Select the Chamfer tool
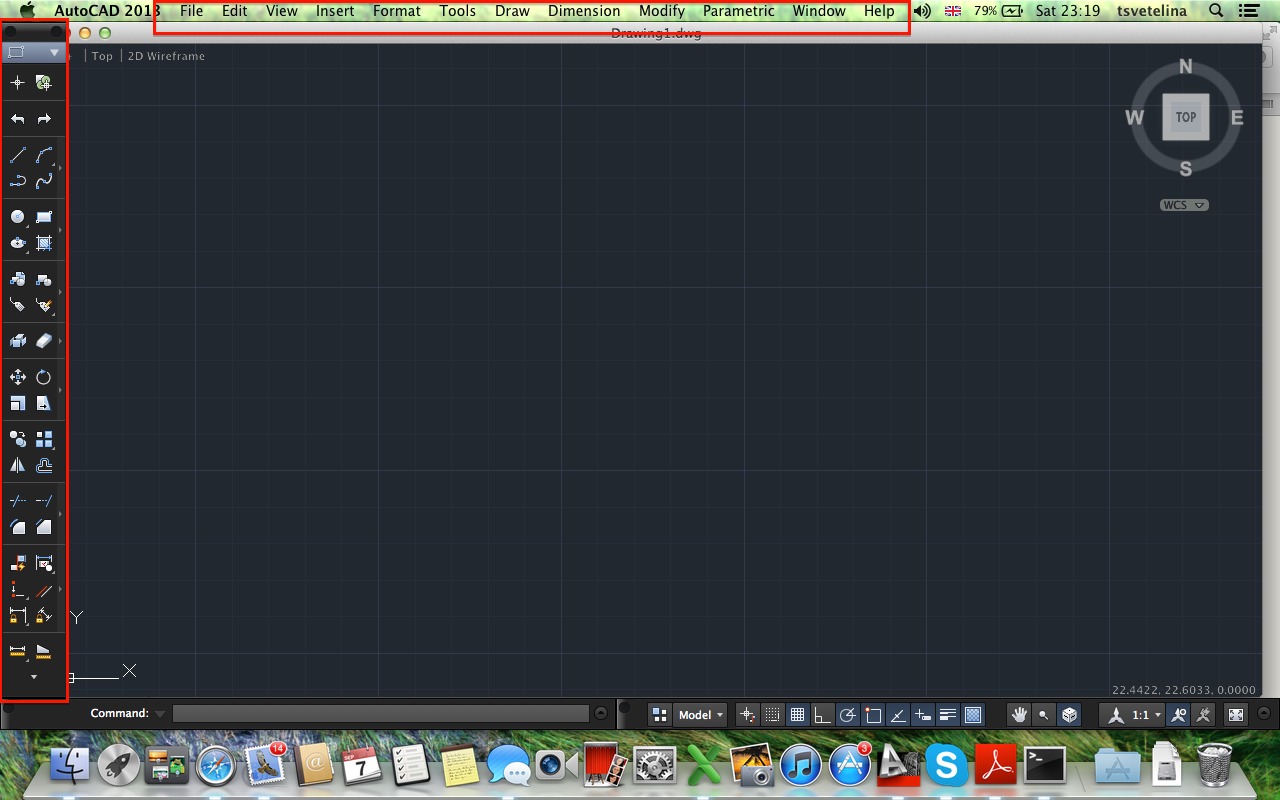1280x800 pixels. [44, 527]
